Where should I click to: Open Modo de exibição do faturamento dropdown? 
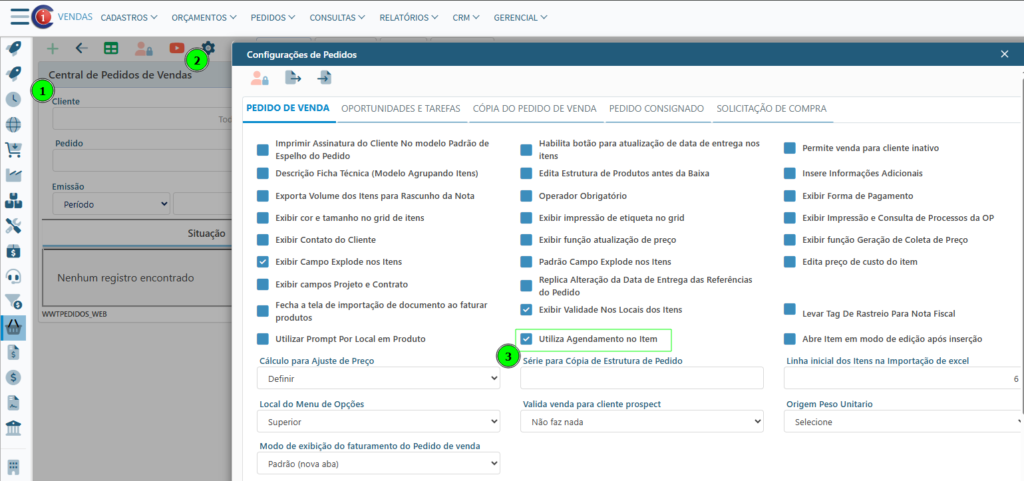coord(379,464)
